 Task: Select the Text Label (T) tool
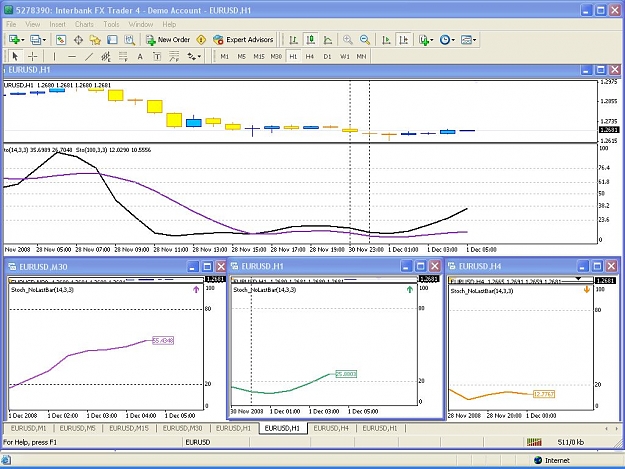pyautogui.click(x=157, y=57)
